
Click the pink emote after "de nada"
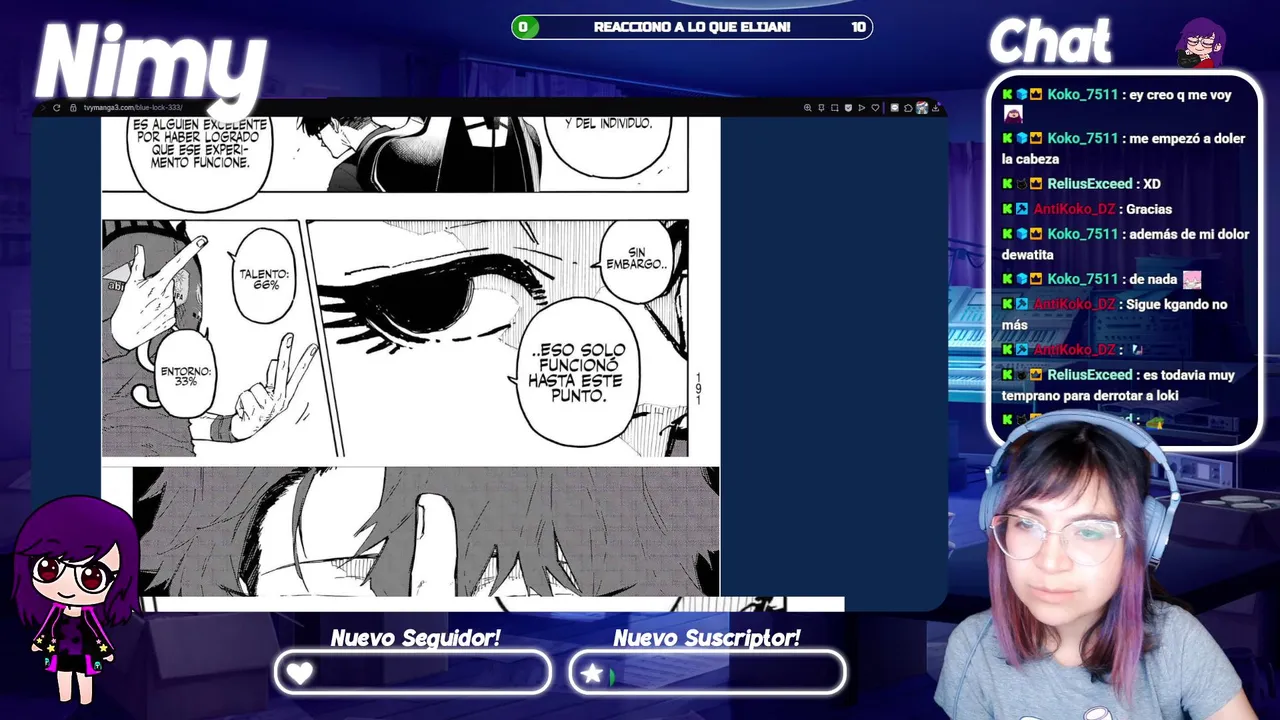1191,280
